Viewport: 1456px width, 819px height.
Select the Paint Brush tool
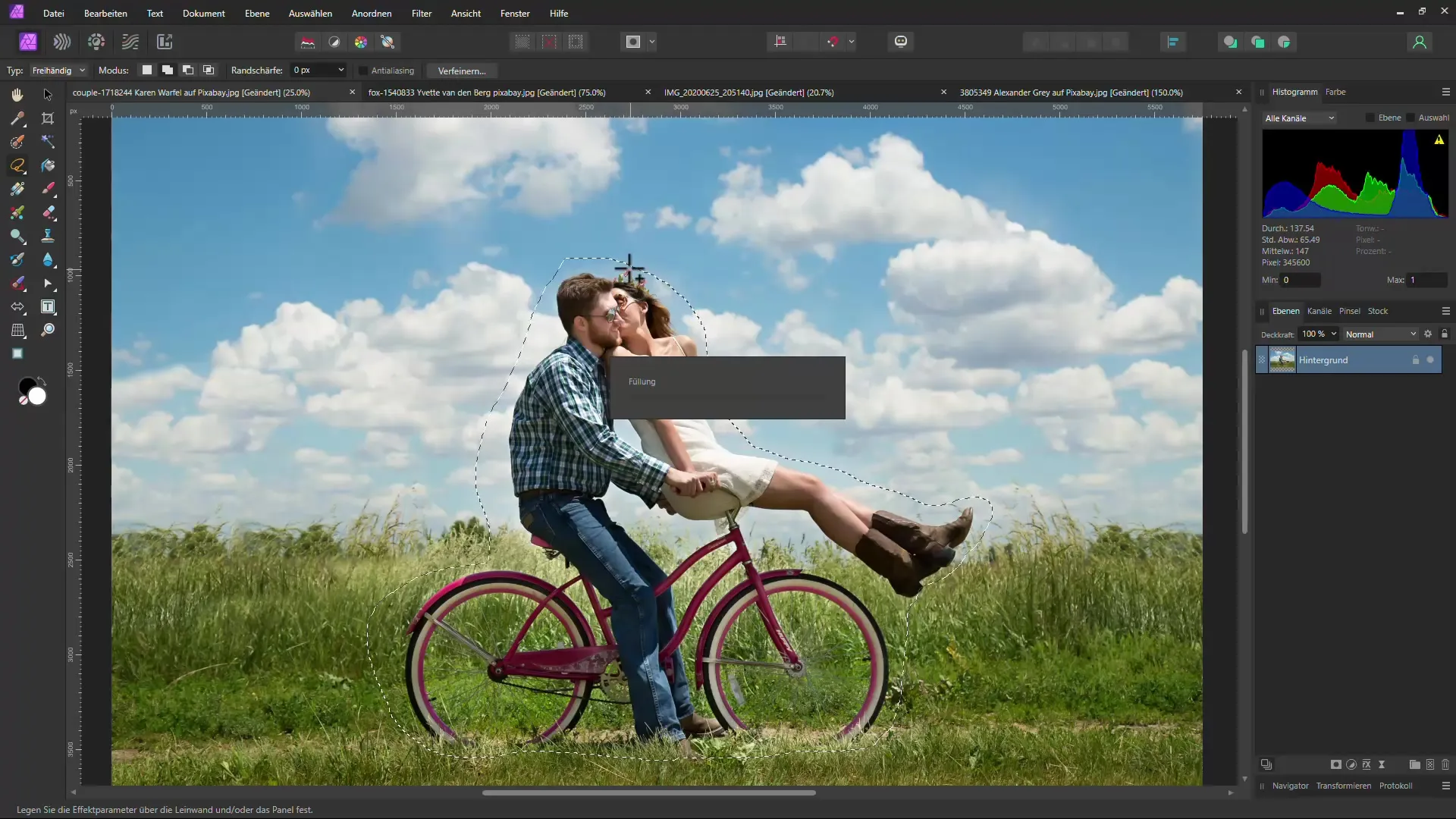(48, 189)
